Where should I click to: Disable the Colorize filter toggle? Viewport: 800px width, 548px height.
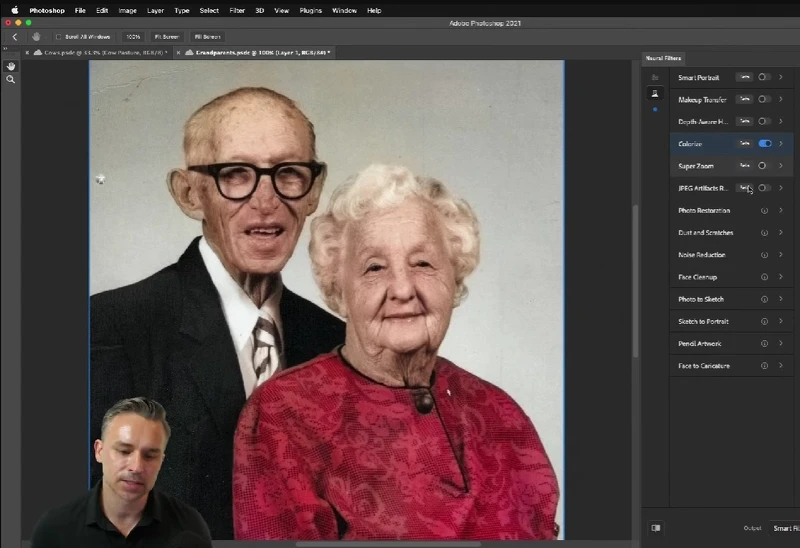765,144
